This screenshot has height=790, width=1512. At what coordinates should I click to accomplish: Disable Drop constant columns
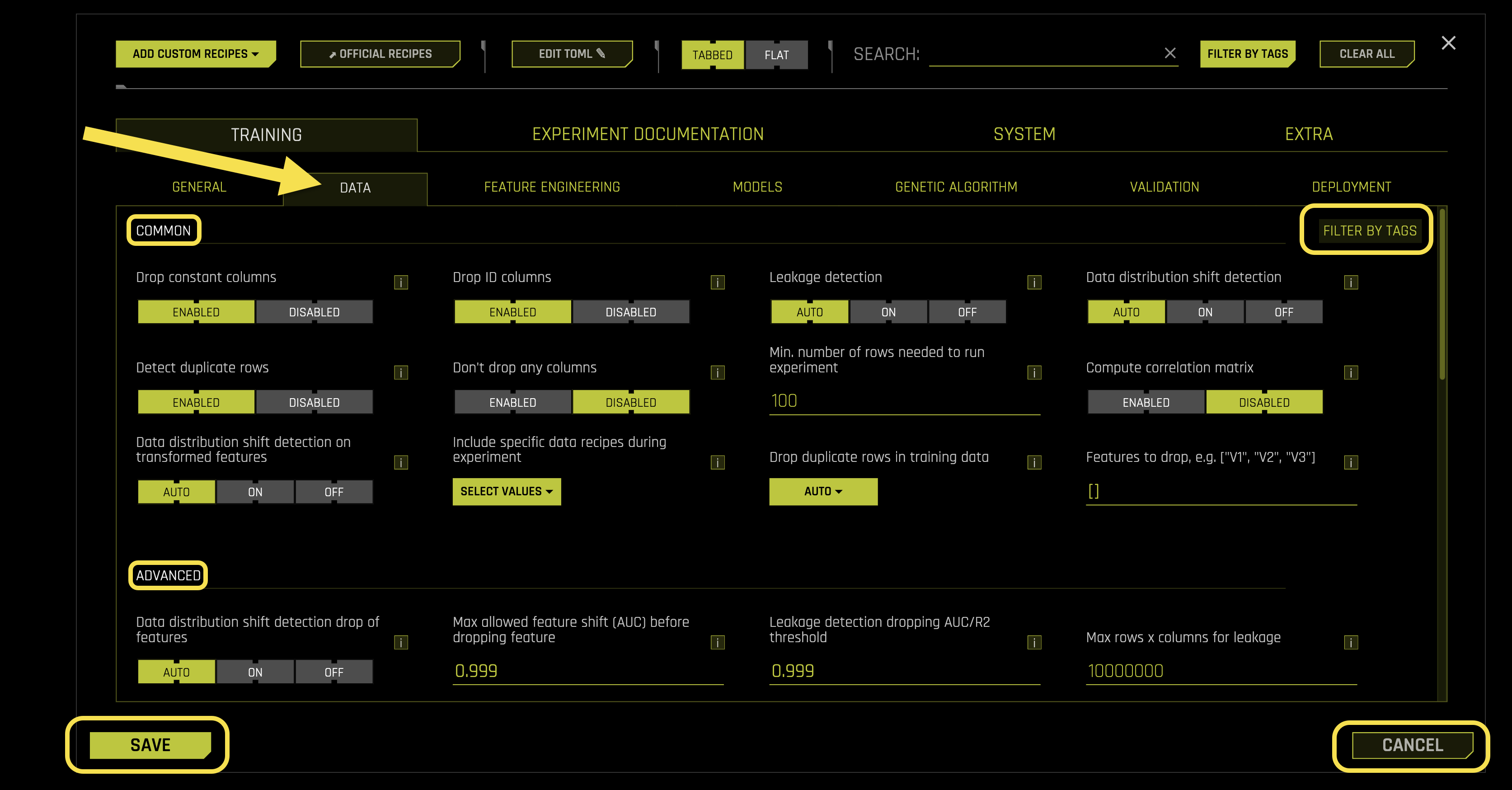click(x=315, y=312)
